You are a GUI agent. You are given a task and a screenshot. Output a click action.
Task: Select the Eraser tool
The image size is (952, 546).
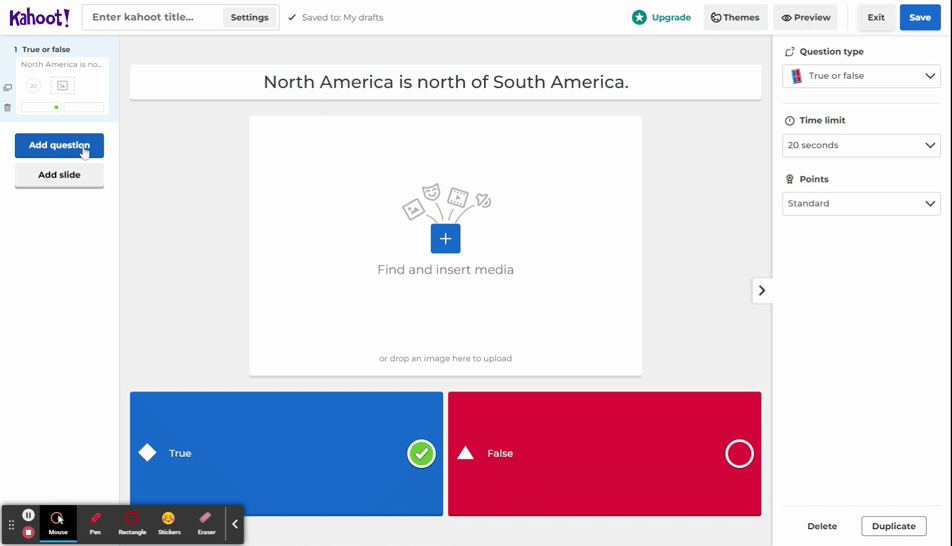206,523
